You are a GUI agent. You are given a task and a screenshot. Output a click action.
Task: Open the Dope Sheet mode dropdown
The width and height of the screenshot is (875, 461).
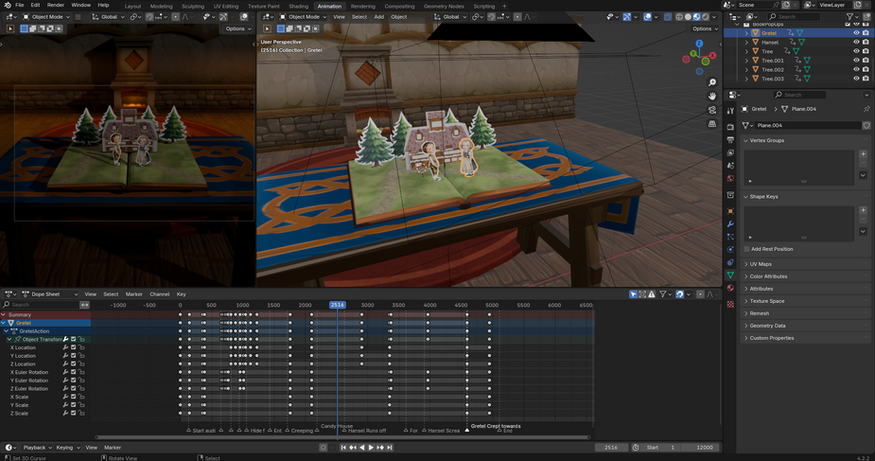49,294
